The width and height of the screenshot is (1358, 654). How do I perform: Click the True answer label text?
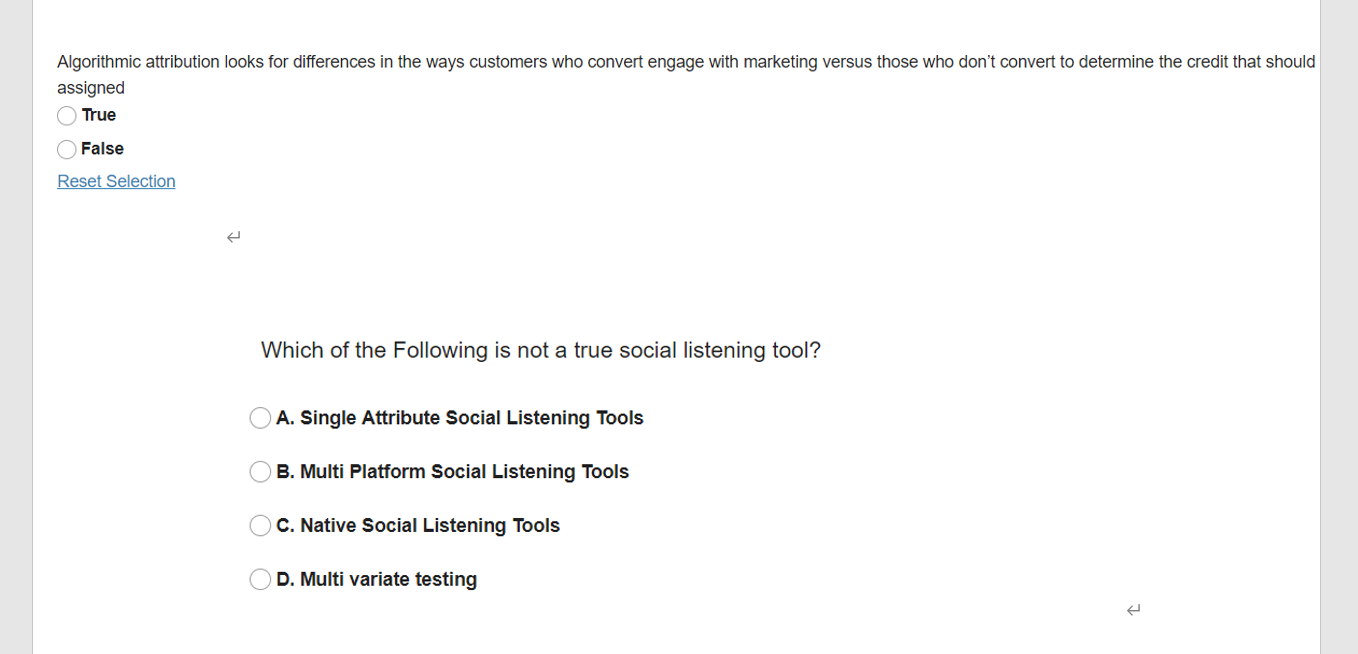(x=100, y=115)
